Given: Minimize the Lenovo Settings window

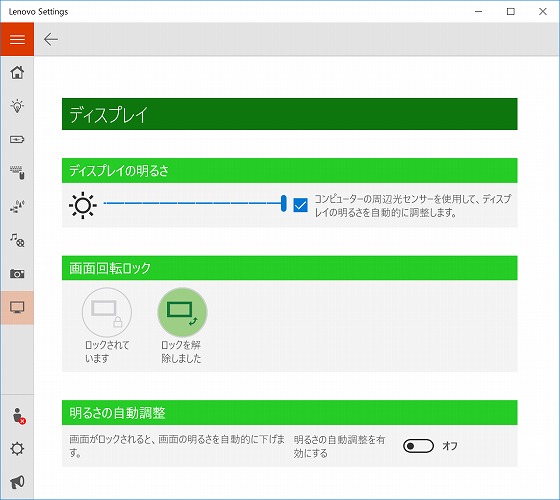Looking at the screenshot, I should [479, 11].
